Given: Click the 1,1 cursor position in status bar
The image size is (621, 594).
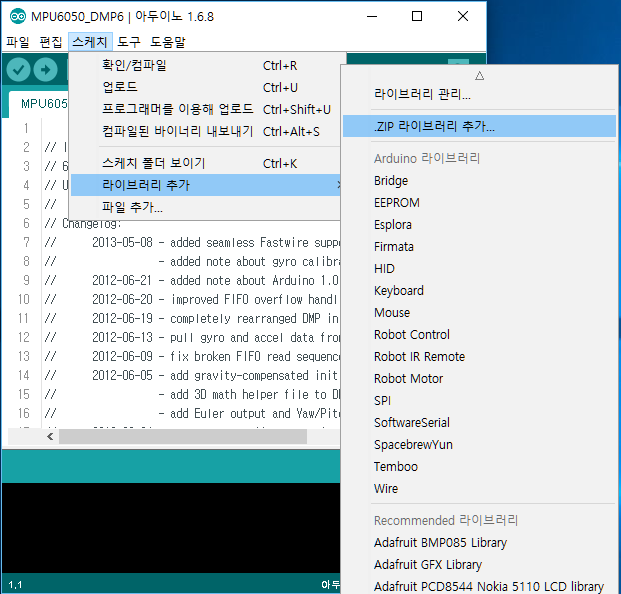Looking at the screenshot, I should [15, 585].
